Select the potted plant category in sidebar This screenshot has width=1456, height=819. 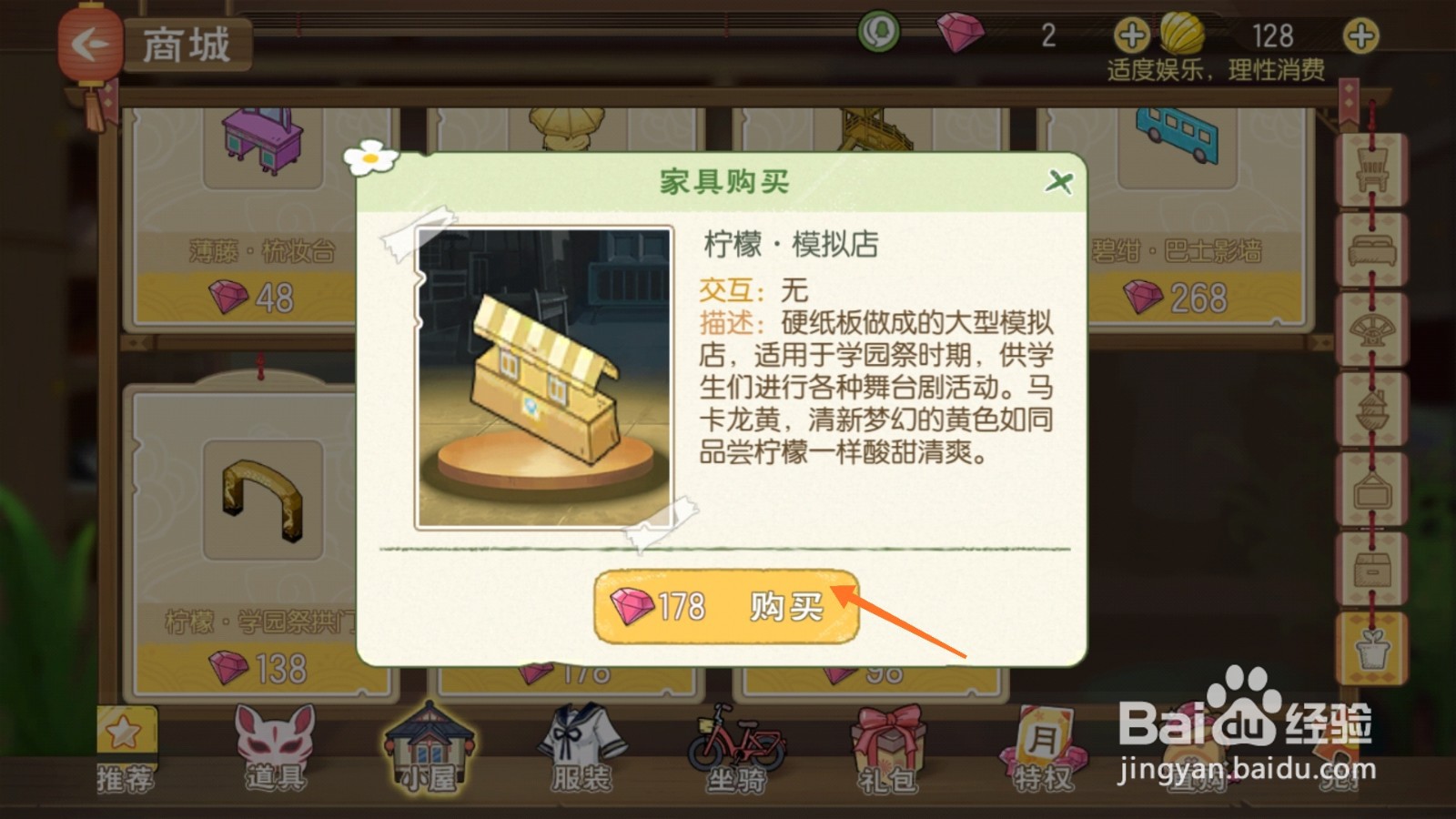coord(1371,648)
